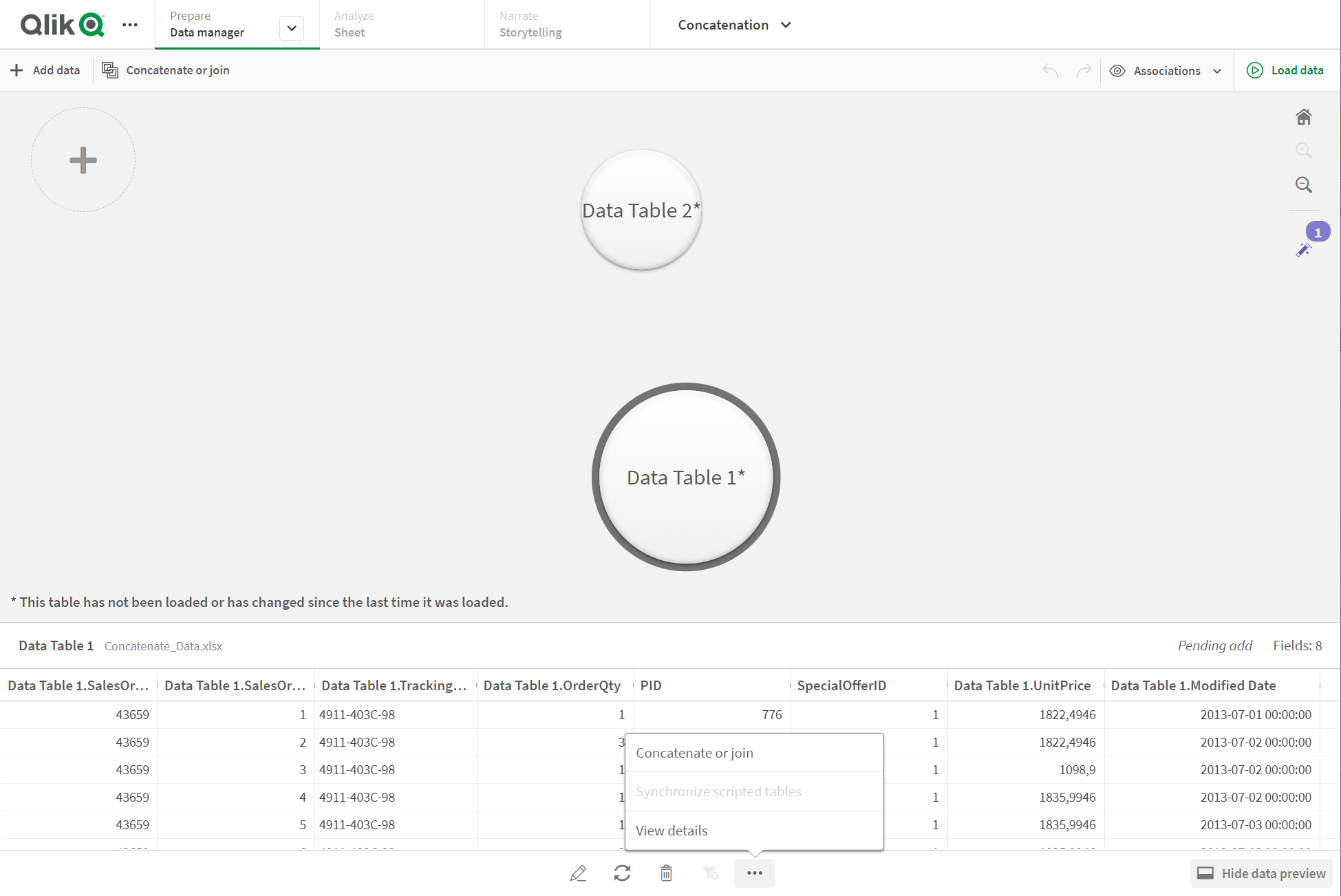Click the magic wand suggestions icon
Viewport: 1341px width, 896px height.
point(1304,250)
